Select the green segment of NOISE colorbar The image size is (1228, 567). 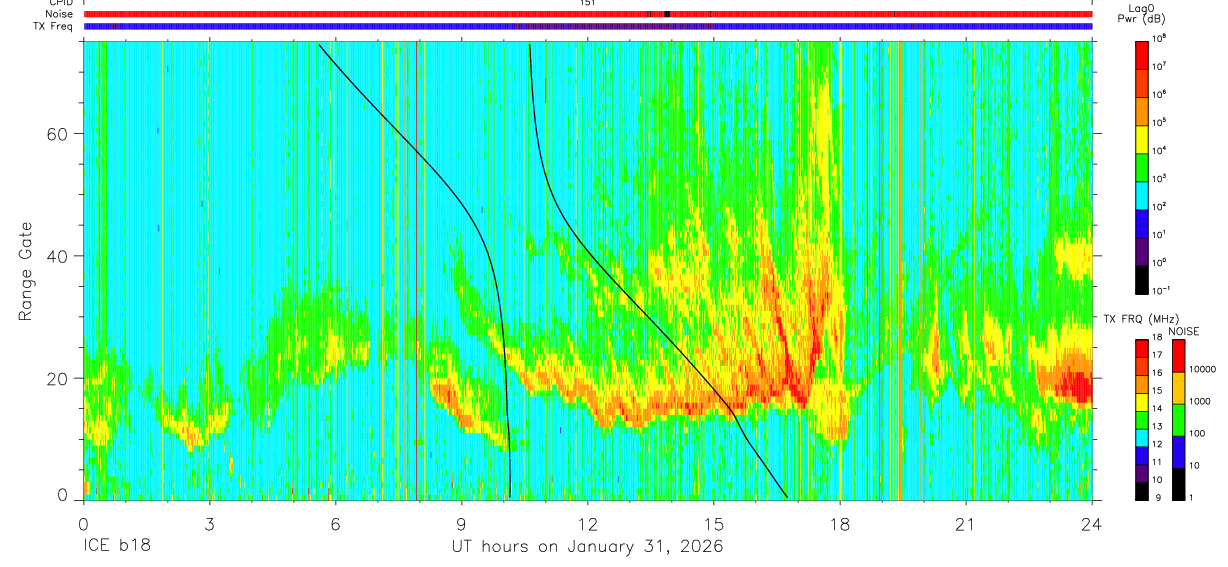(1178, 419)
